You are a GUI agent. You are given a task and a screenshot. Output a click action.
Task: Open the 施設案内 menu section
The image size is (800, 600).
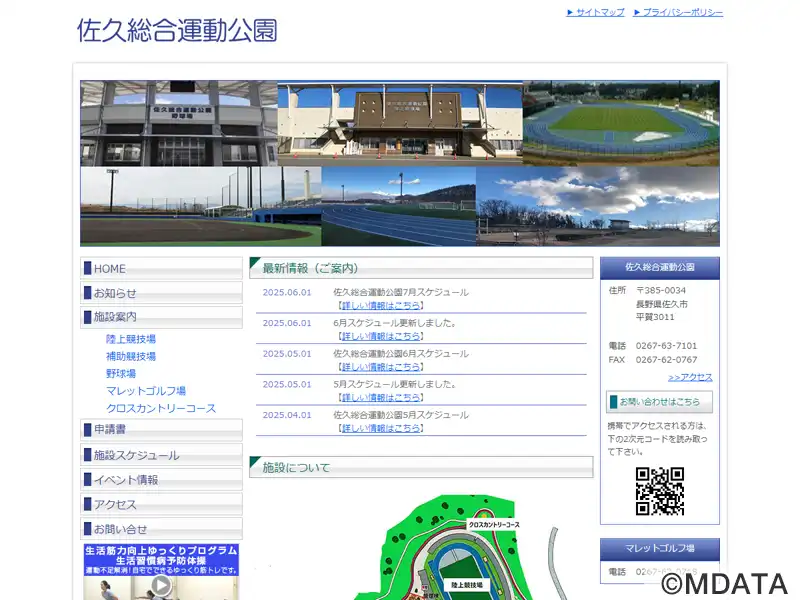click(161, 317)
